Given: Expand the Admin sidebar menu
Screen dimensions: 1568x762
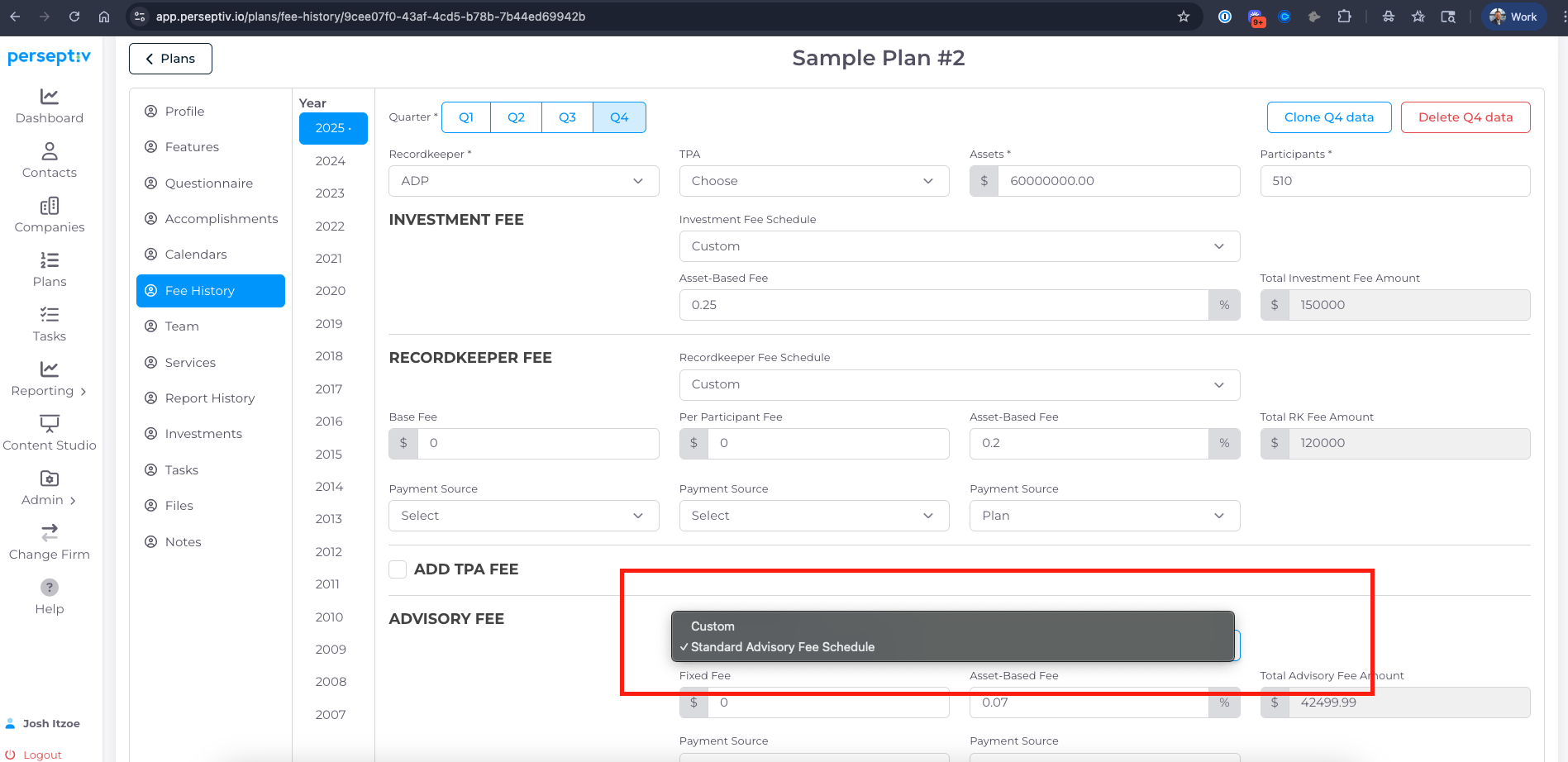Looking at the screenshot, I should [50, 488].
